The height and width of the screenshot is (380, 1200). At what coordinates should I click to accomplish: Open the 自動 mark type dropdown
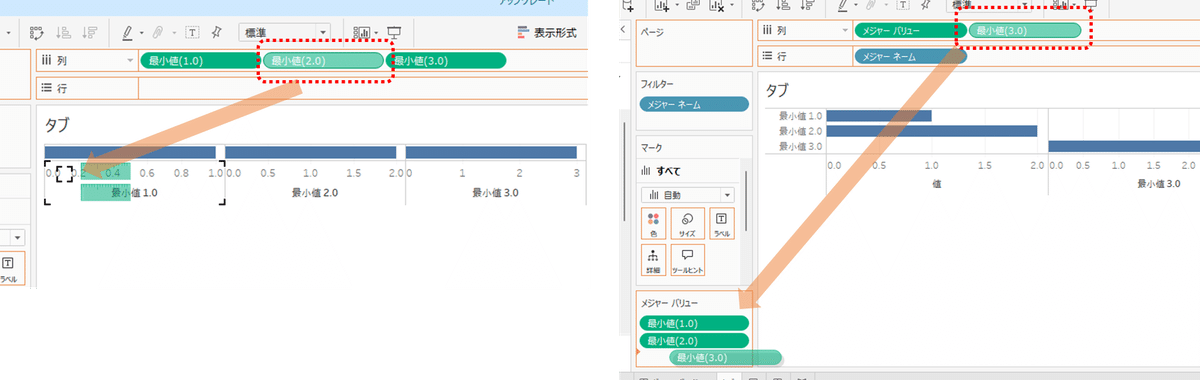click(x=688, y=195)
